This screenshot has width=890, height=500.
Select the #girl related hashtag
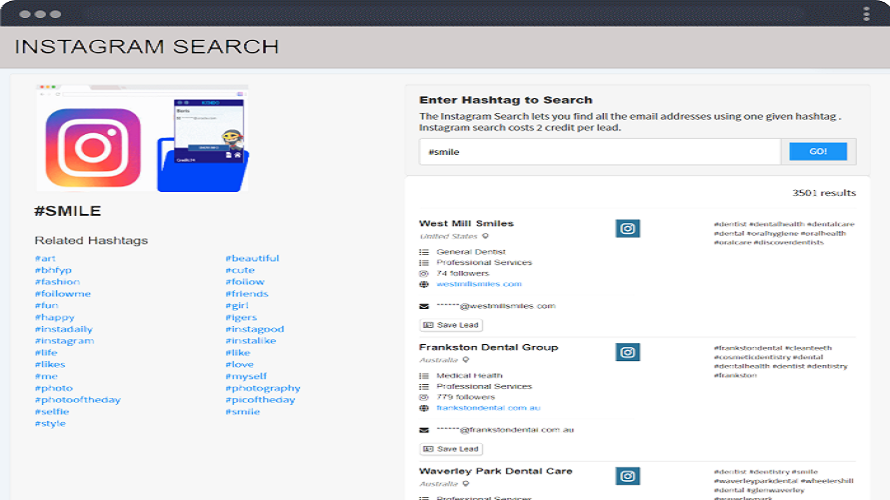[x=237, y=305]
